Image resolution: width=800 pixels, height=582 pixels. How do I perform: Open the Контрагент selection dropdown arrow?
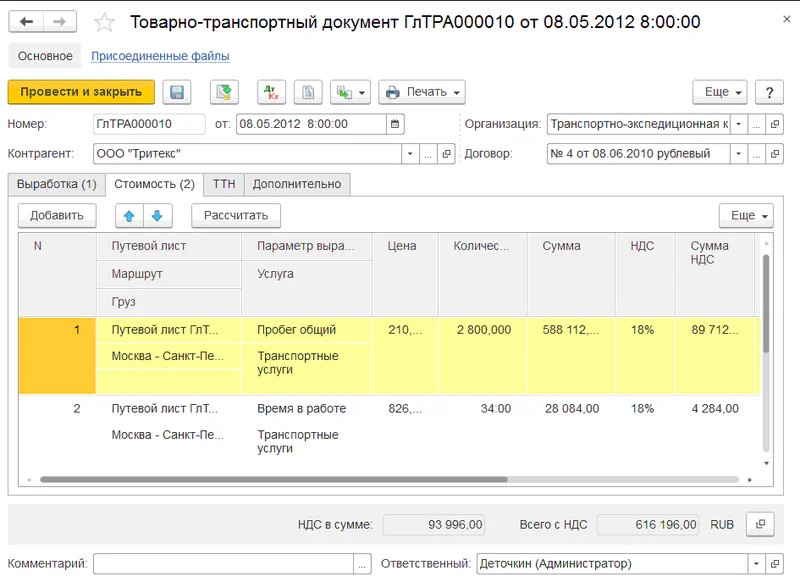tap(409, 152)
